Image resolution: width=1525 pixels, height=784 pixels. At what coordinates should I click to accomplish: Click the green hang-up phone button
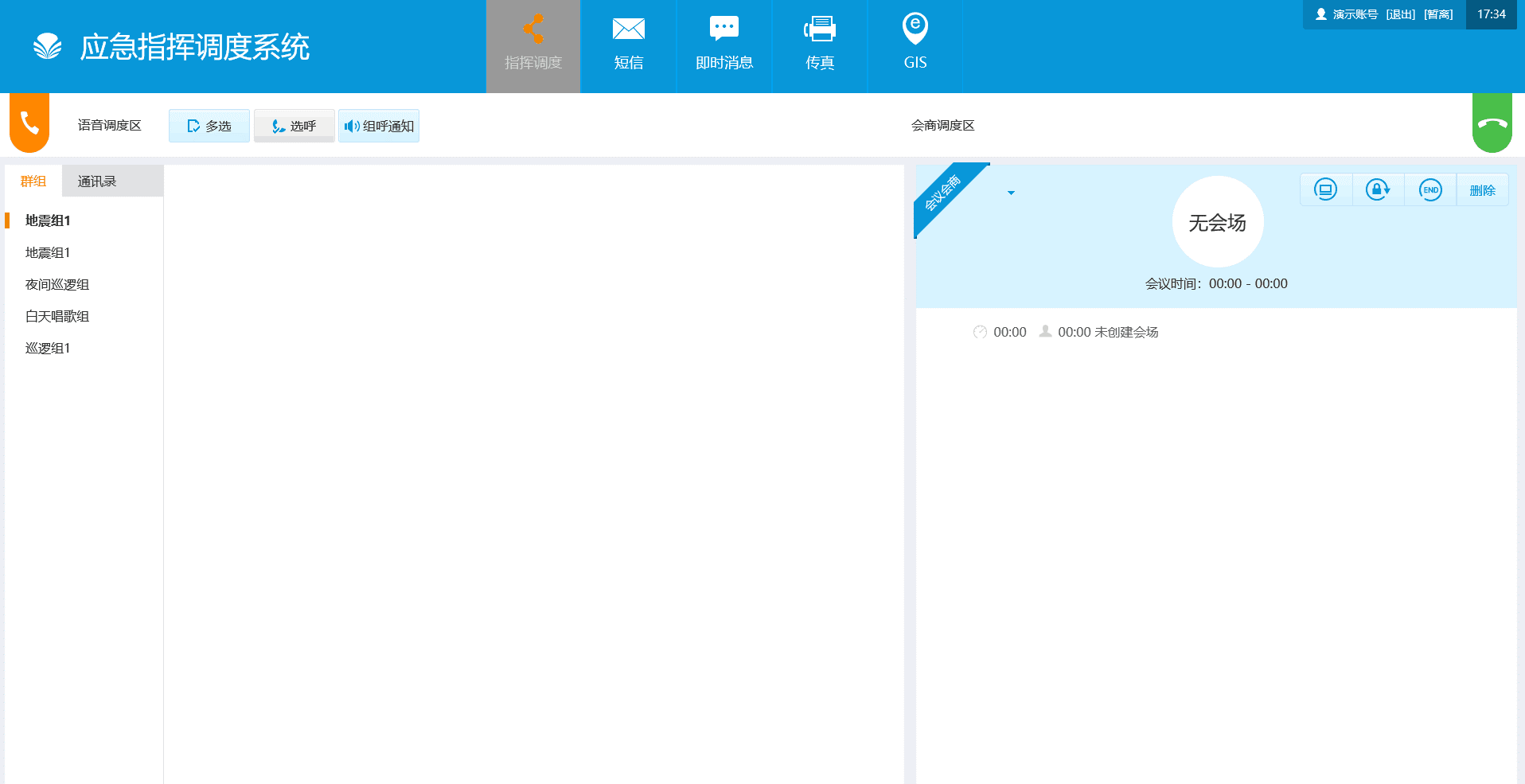click(x=1492, y=123)
